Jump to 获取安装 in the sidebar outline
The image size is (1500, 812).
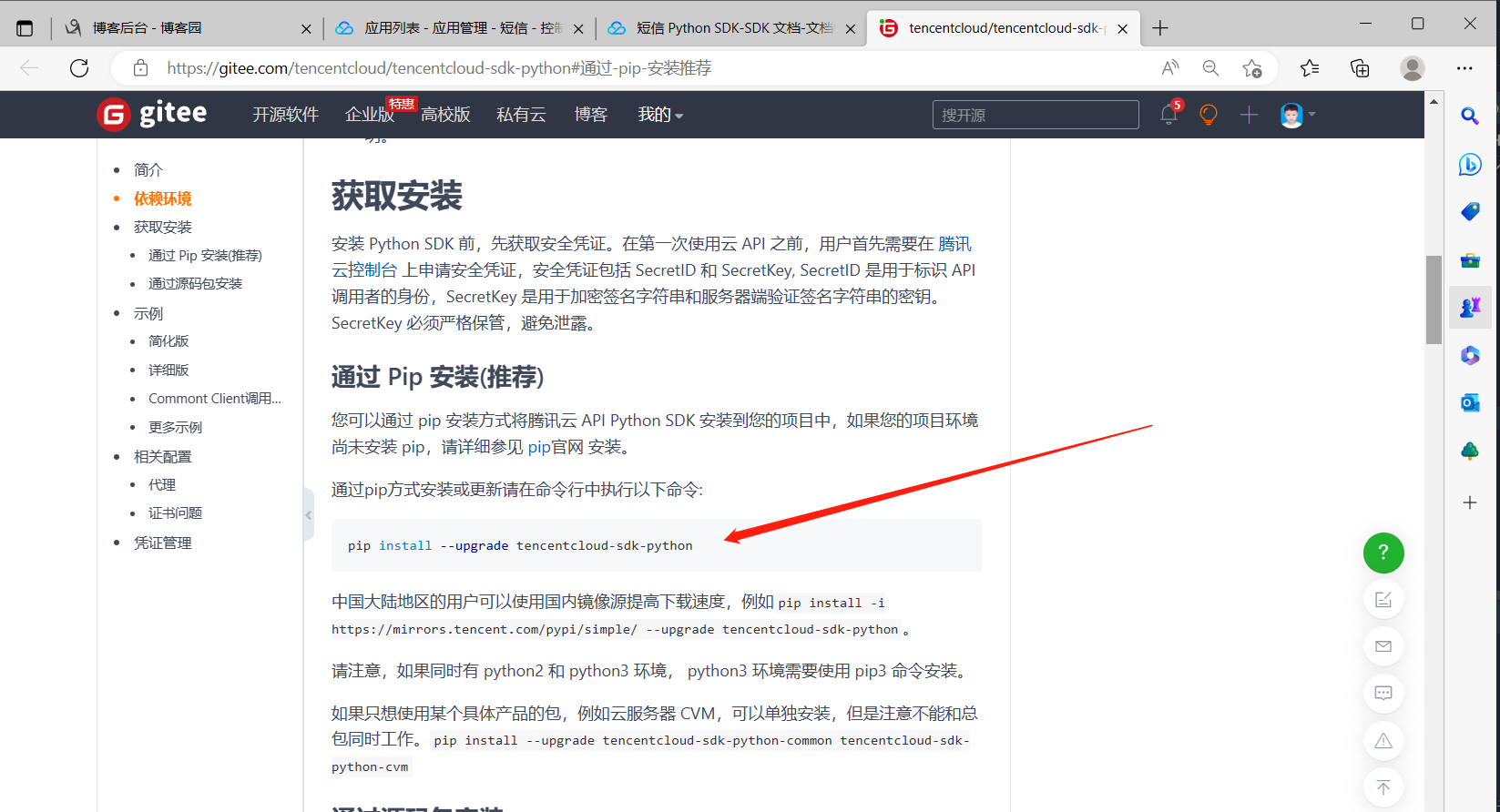[x=163, y=227]
